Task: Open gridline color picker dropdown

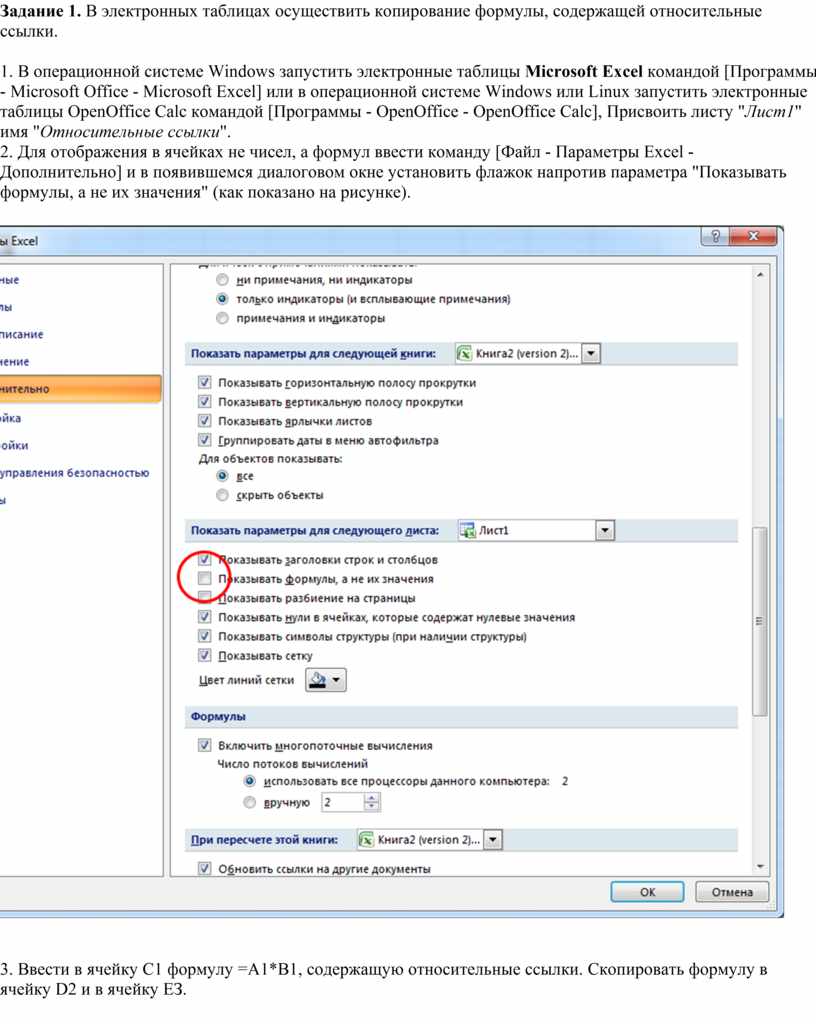Action: pos(326,680)
